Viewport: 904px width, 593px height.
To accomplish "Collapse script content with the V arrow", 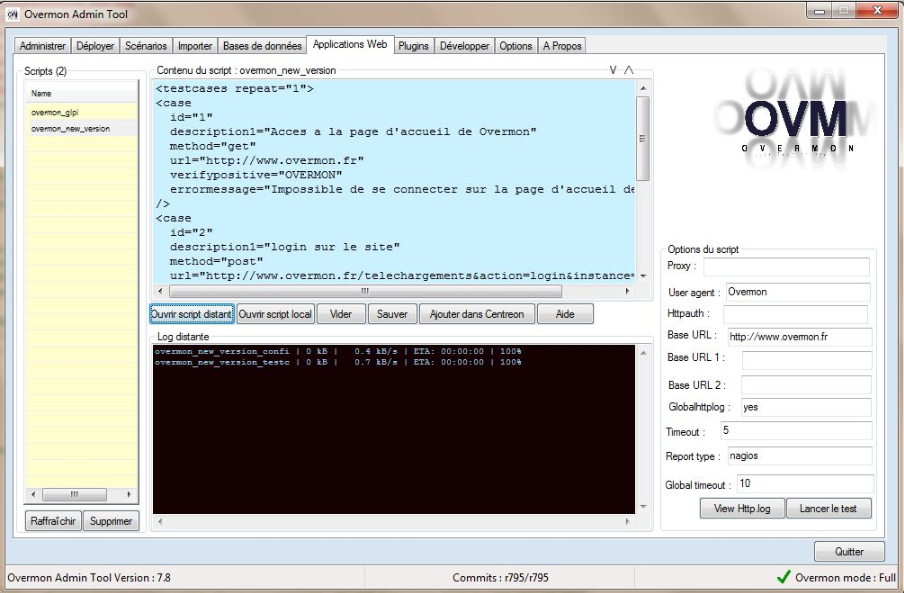I will [613, 71].
